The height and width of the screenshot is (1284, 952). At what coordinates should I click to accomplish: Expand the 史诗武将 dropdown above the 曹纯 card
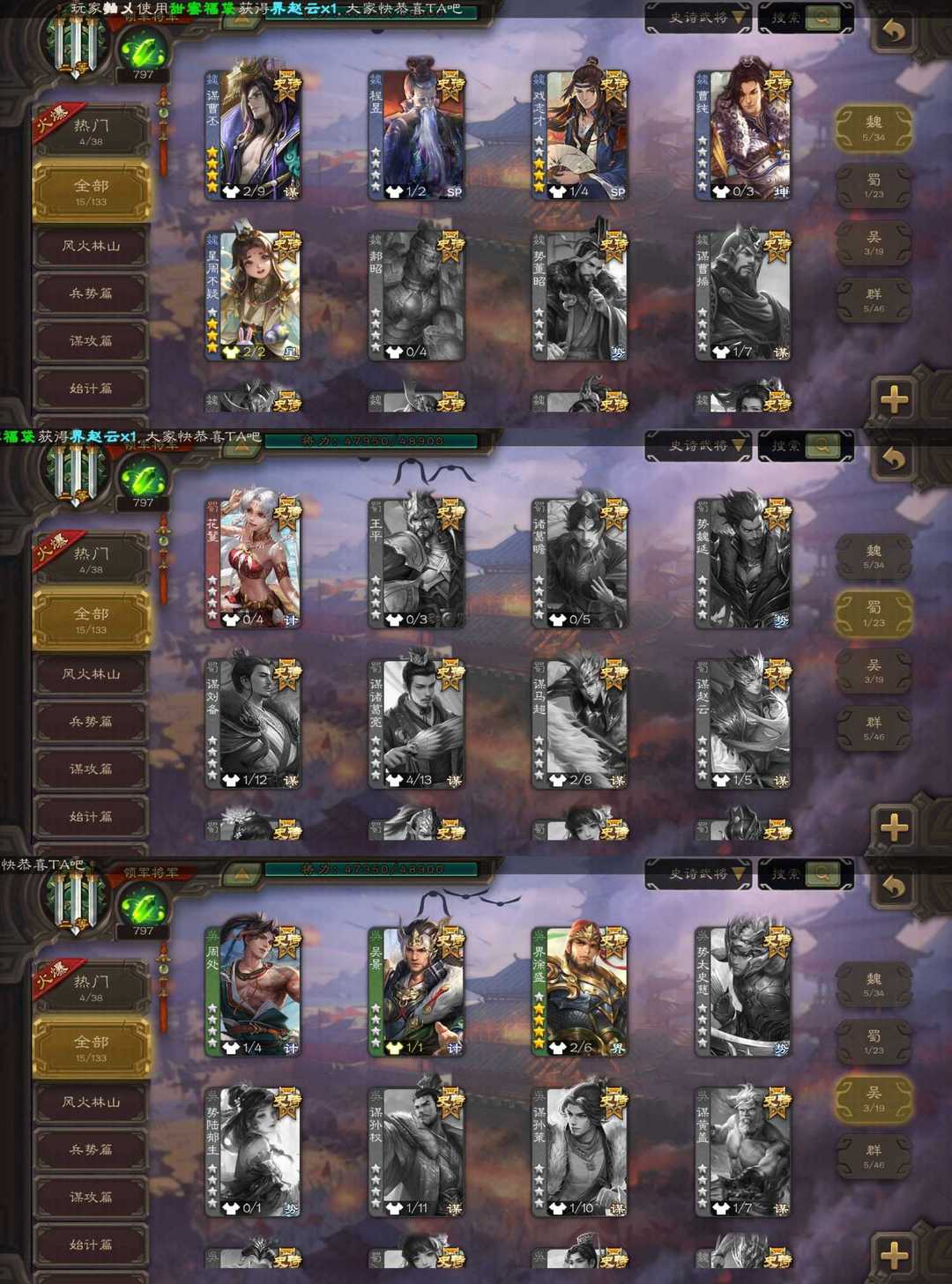tap(698, 18)
